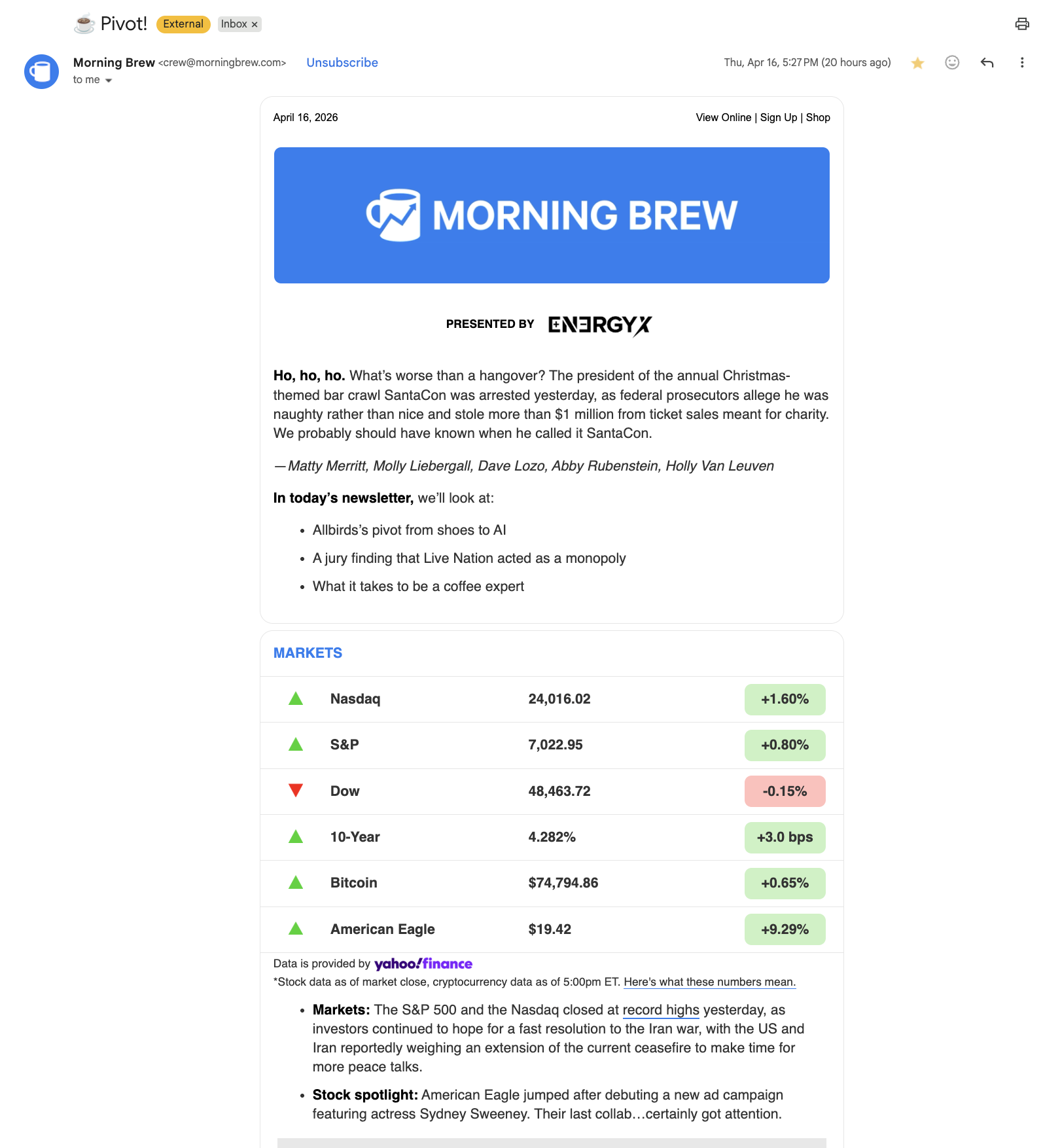This screenshot has width=1043, height=1148.
Task: Remove the Inbox label using its x
Action: click(255, 24)
